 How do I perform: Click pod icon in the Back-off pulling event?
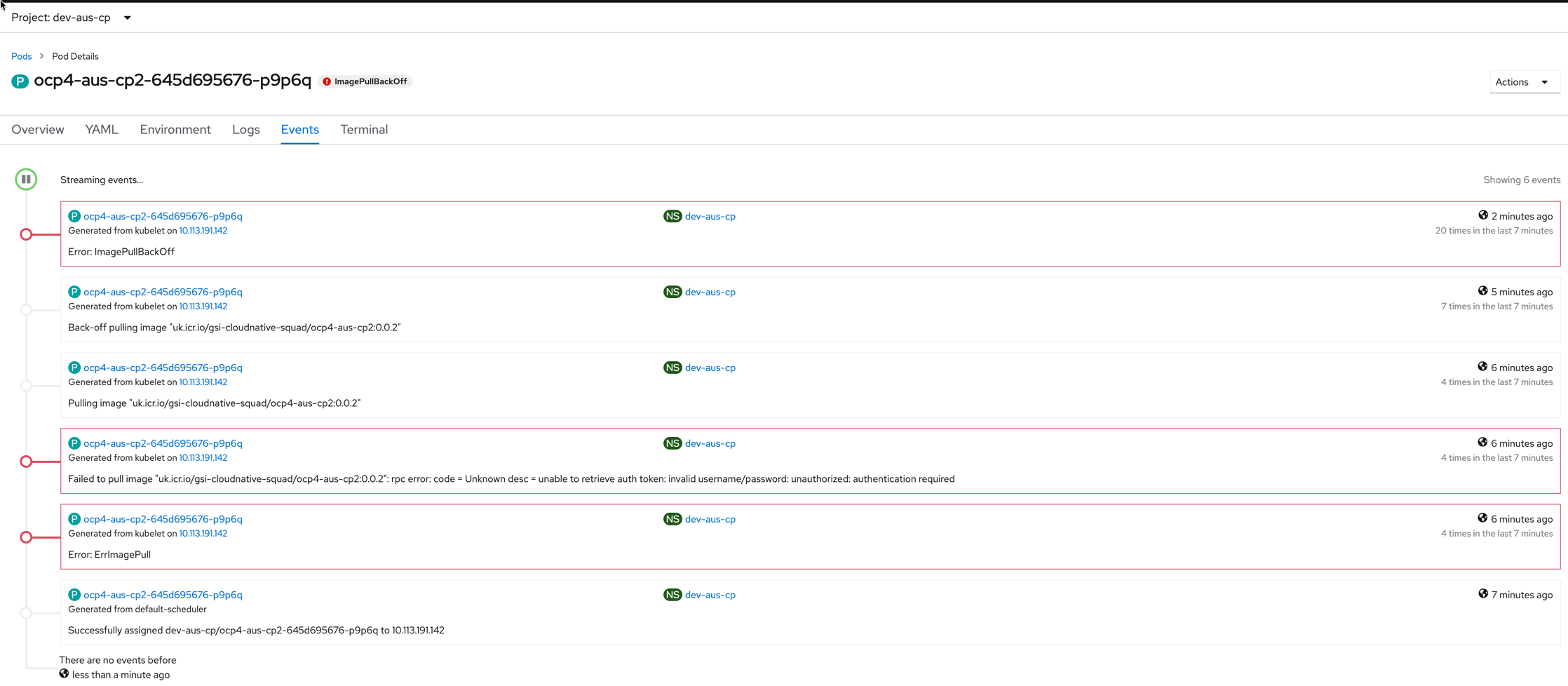[x=74, y=291]
